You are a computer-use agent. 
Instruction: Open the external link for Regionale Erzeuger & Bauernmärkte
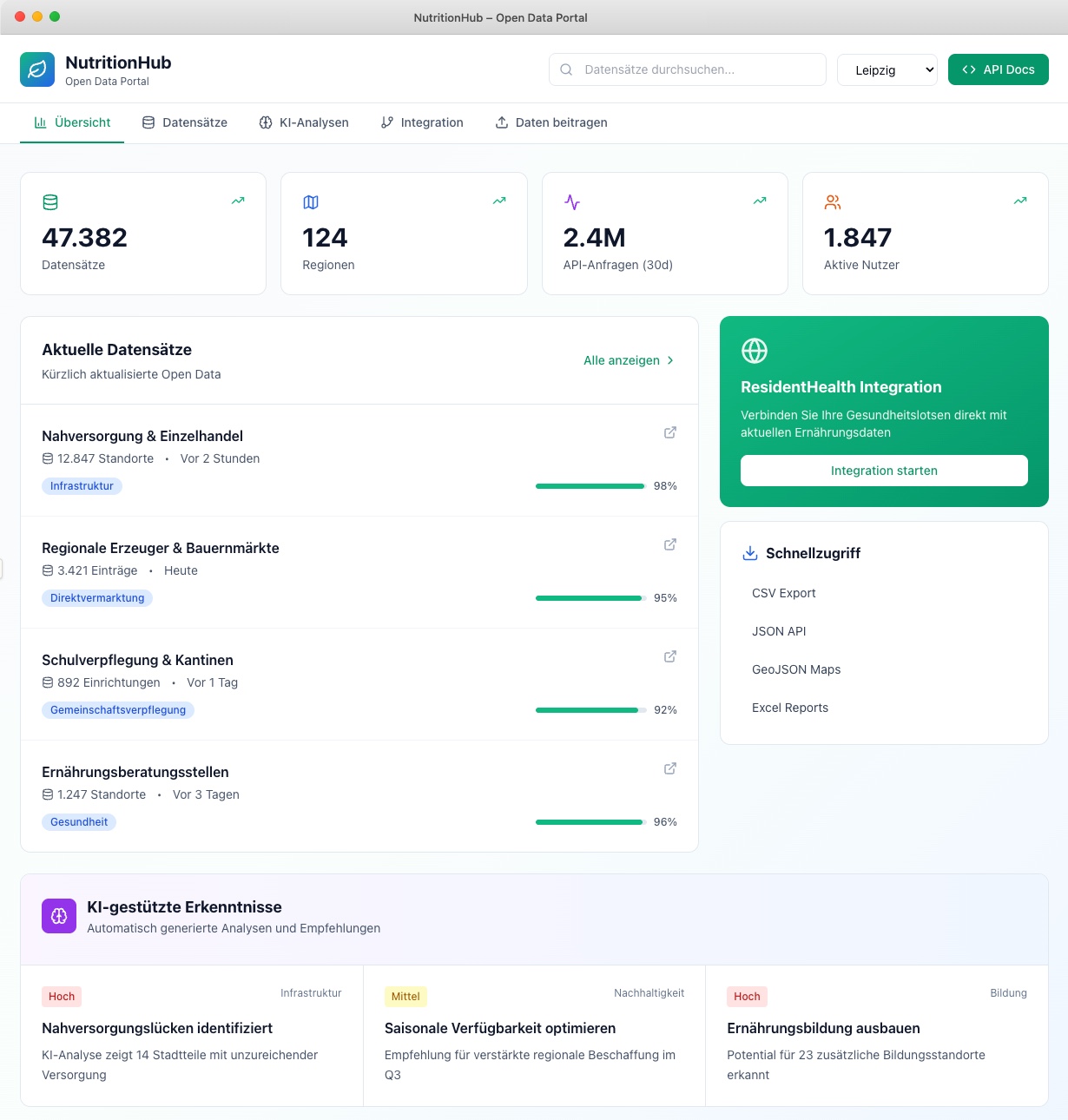pos(669,544)
